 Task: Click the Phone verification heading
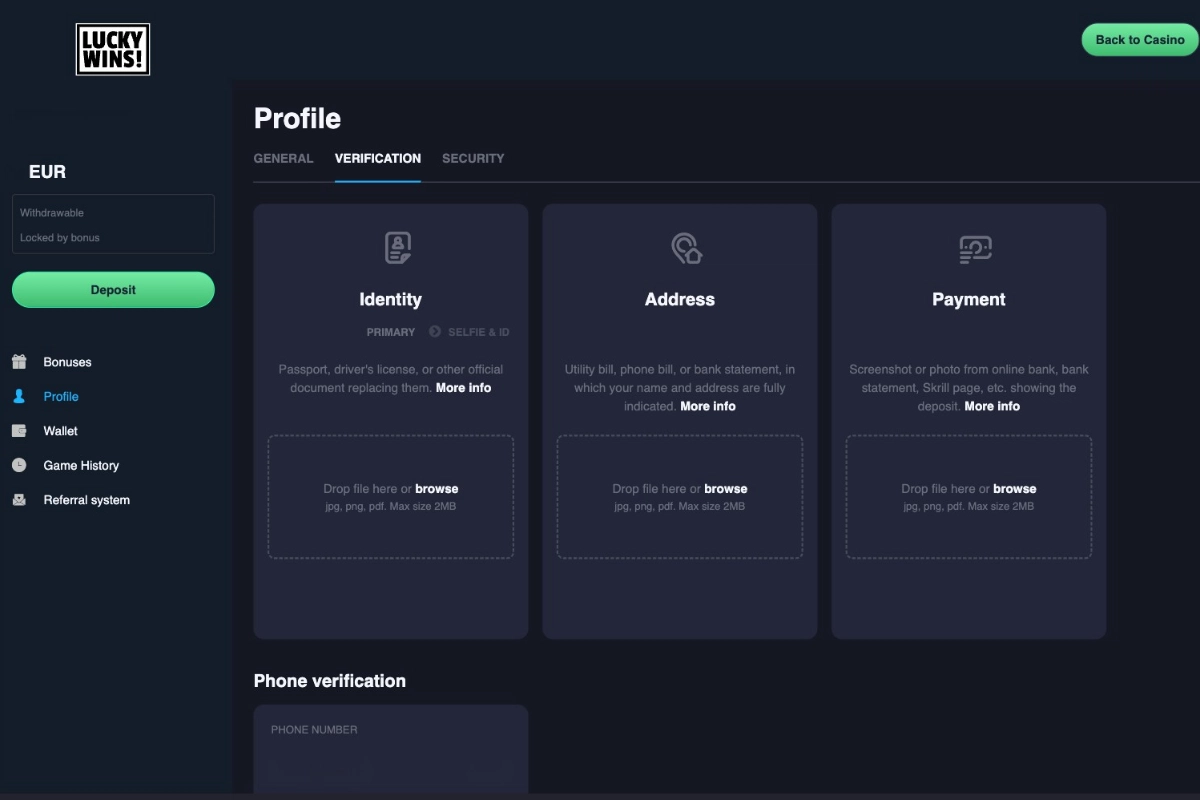330,681
